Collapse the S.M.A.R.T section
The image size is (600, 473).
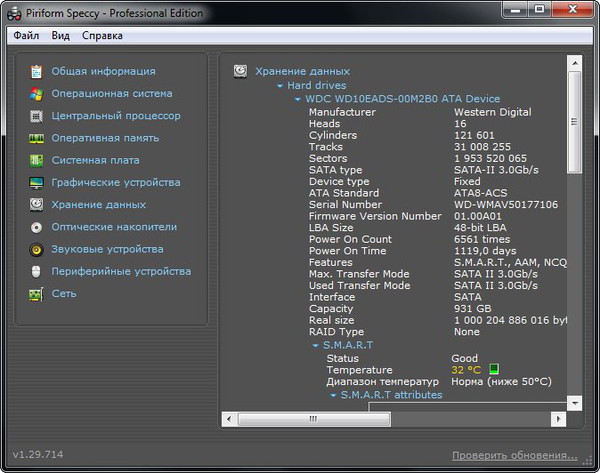point(315,345)
